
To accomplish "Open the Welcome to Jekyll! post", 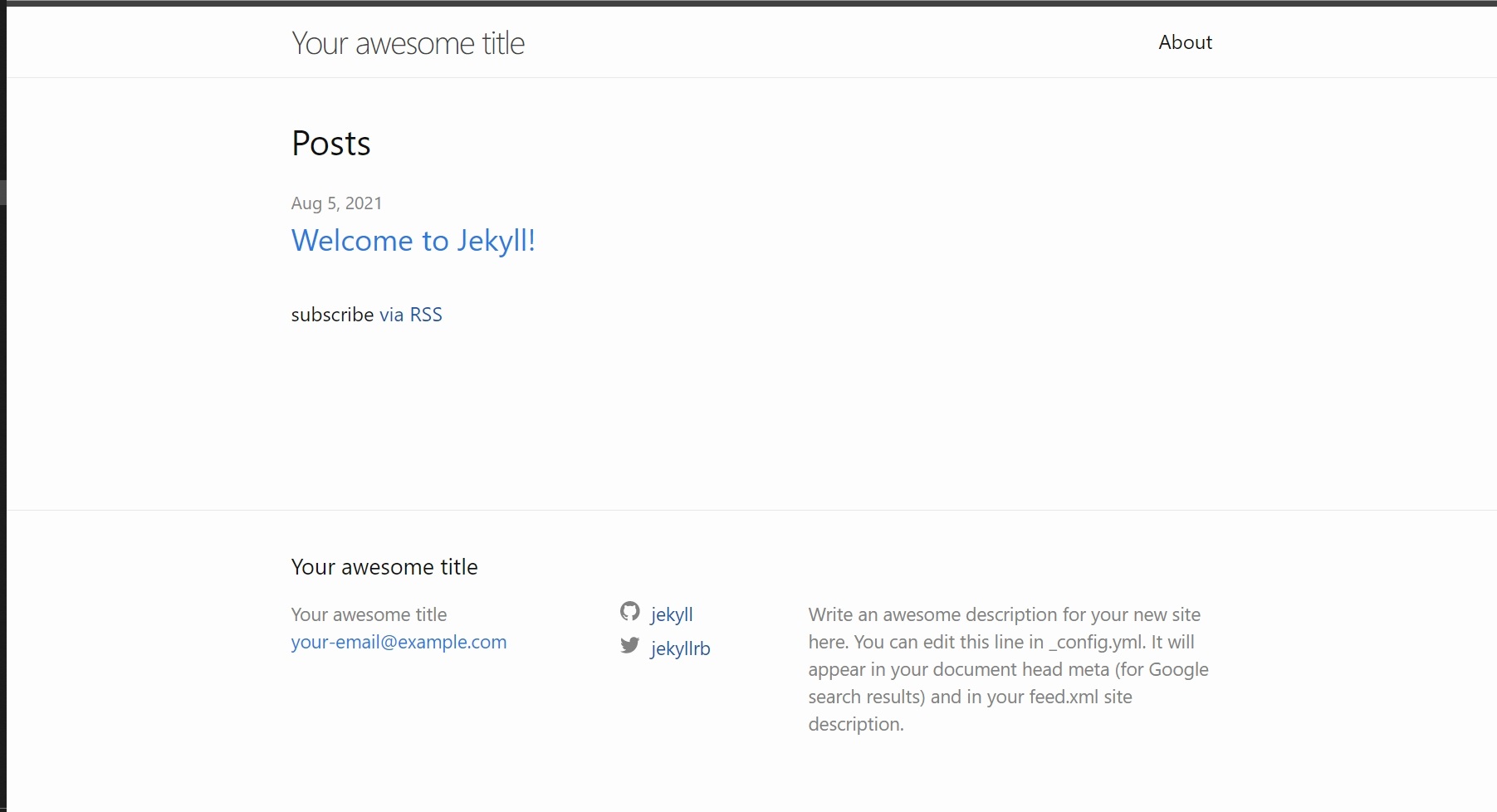I will coord(413,241).
